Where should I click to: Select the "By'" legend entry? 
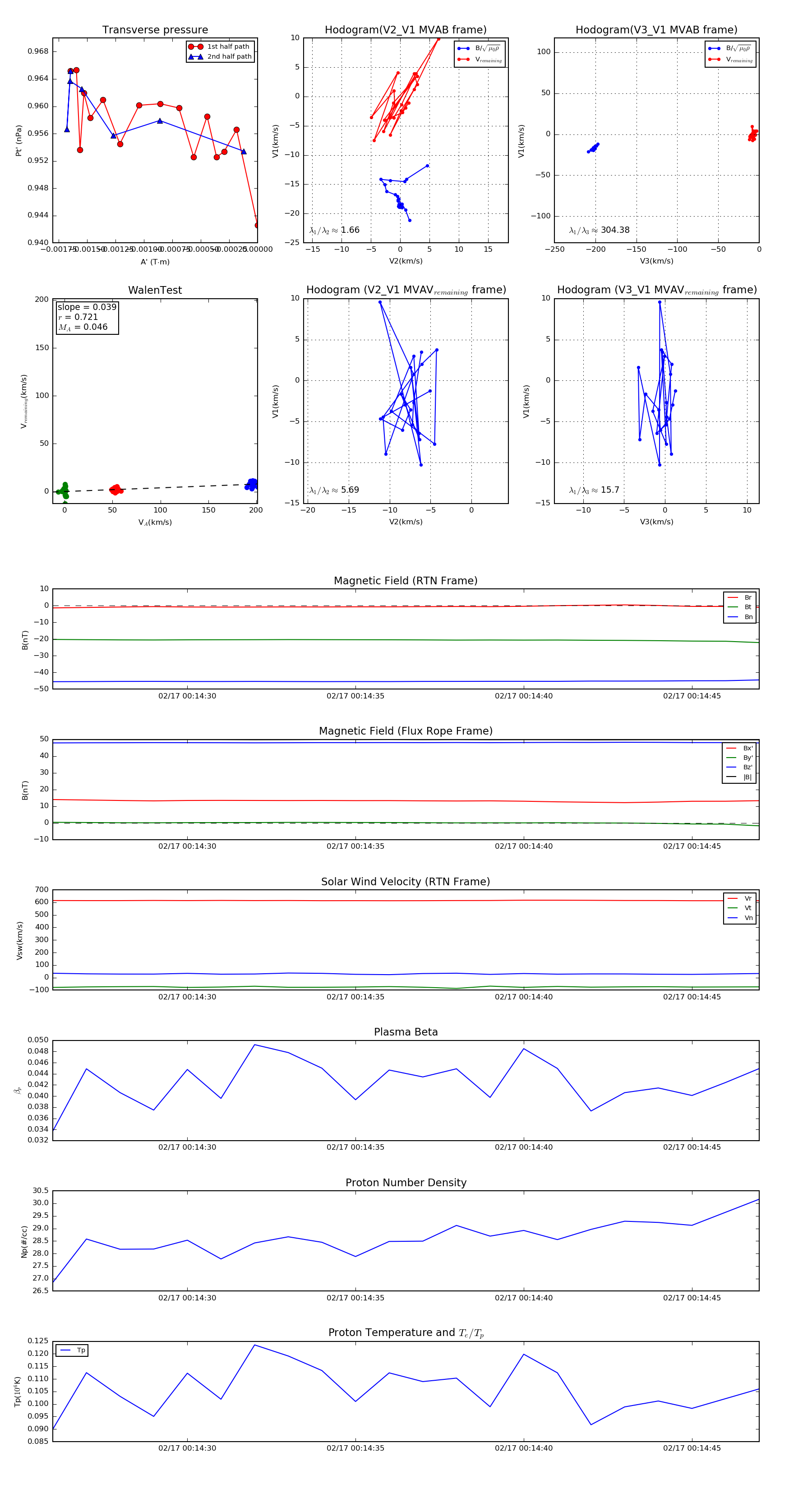tap(739, 758)
